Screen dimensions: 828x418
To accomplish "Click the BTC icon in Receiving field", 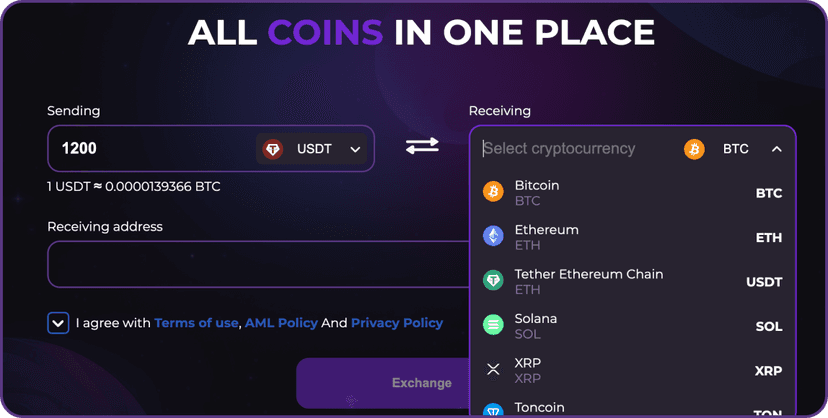I will [694, 149].
